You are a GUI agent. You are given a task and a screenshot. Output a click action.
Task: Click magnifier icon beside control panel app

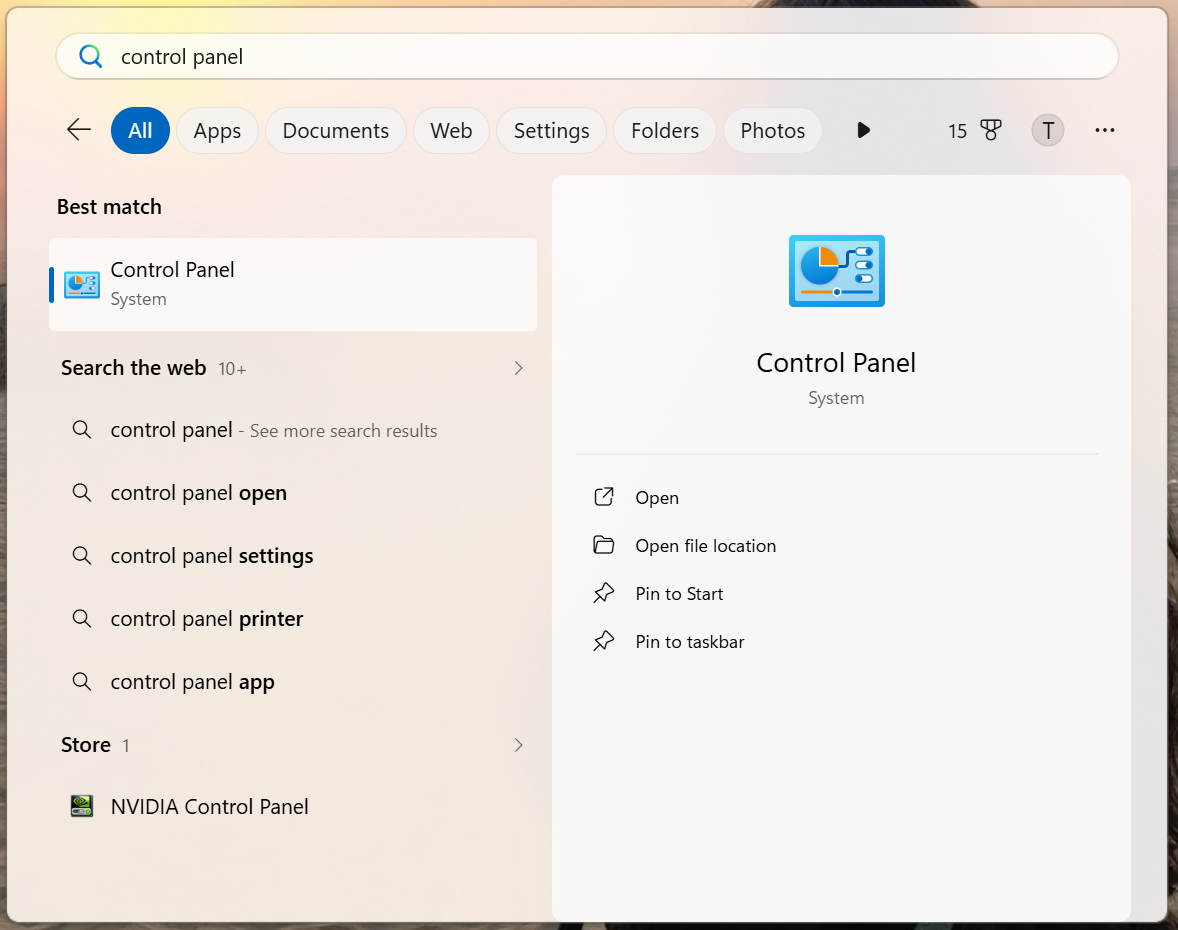pos(82,682)
